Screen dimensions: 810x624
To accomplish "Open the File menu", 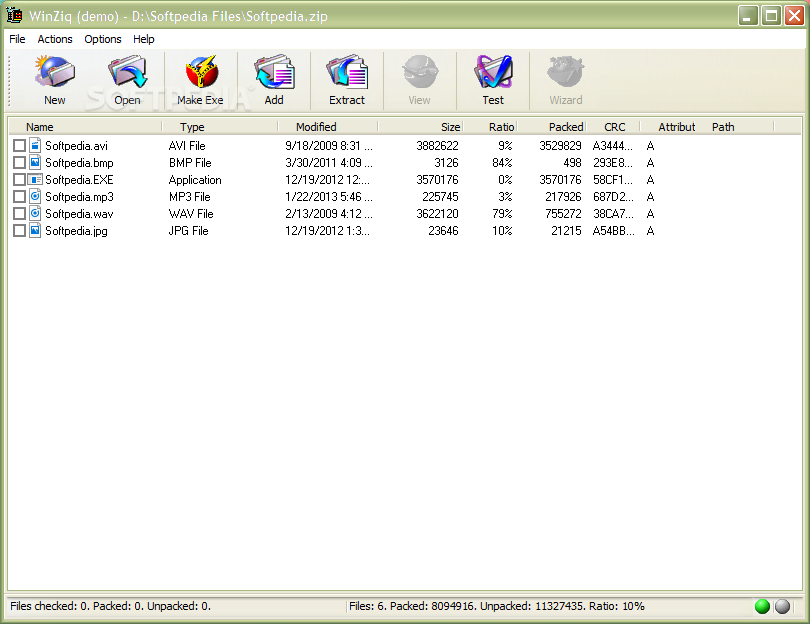I will tap(17, 39).
